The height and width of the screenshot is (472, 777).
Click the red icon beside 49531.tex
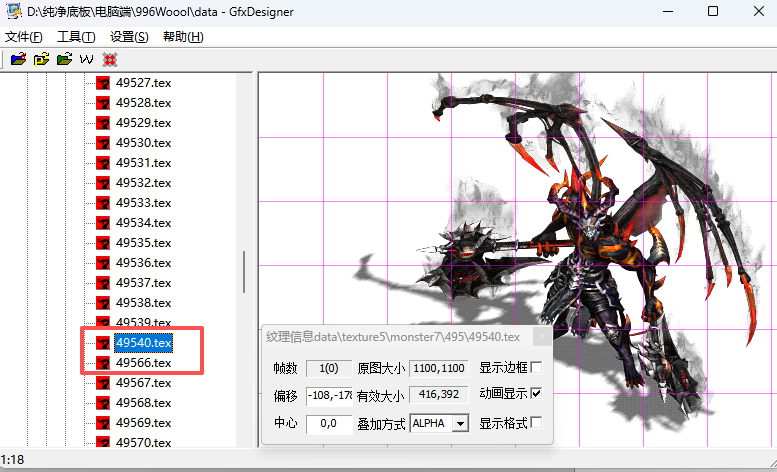(x=103, y=163)
